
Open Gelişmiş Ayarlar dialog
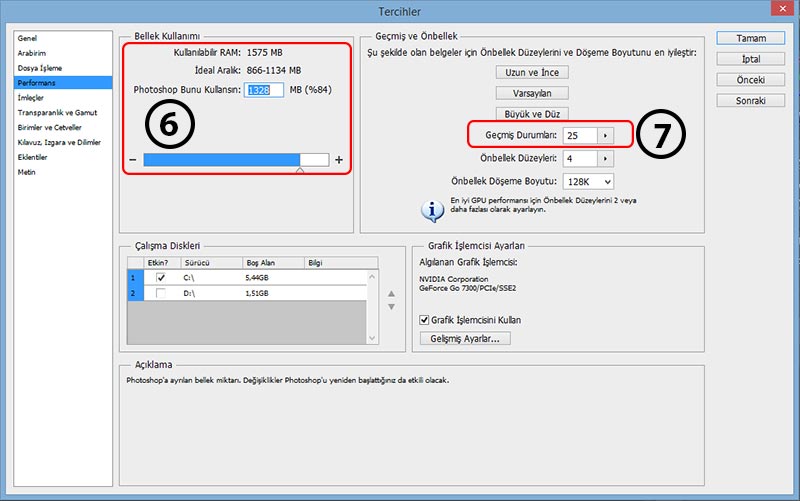[465, 339]
